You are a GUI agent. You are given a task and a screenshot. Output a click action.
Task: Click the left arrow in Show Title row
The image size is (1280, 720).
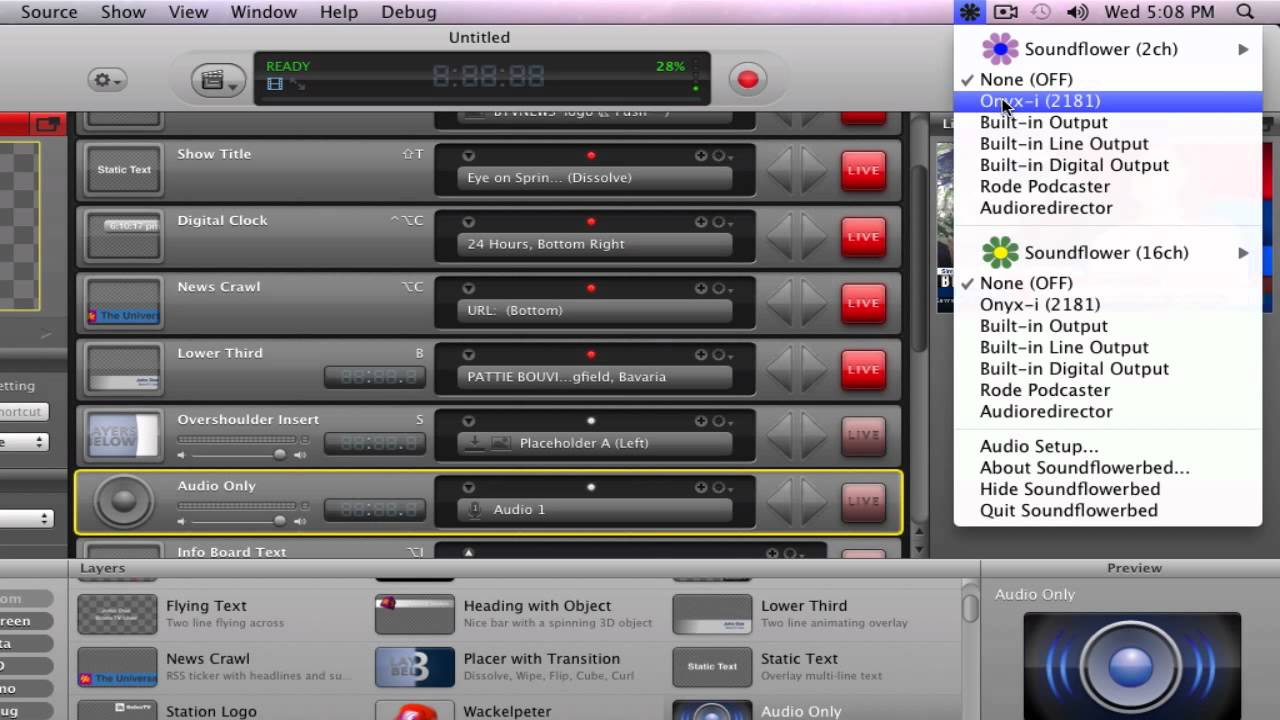click(x=780, y=170)
